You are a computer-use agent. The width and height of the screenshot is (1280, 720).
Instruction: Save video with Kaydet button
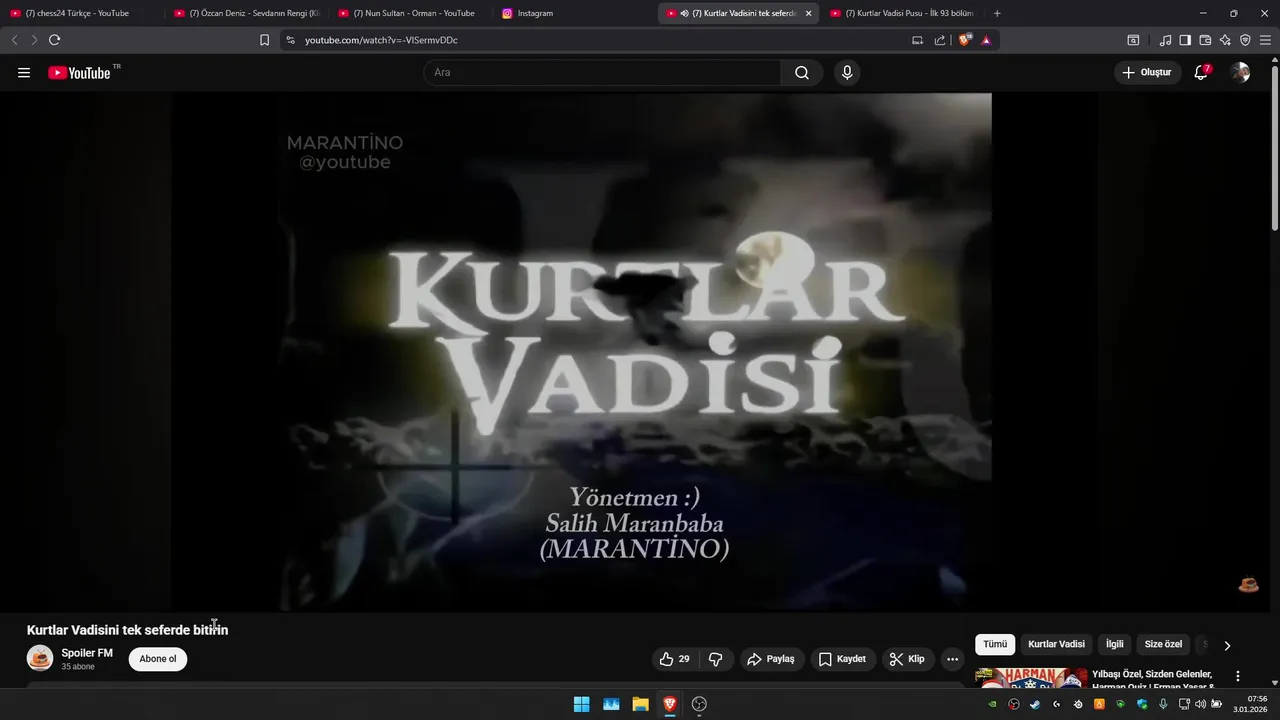coord(843,659)
